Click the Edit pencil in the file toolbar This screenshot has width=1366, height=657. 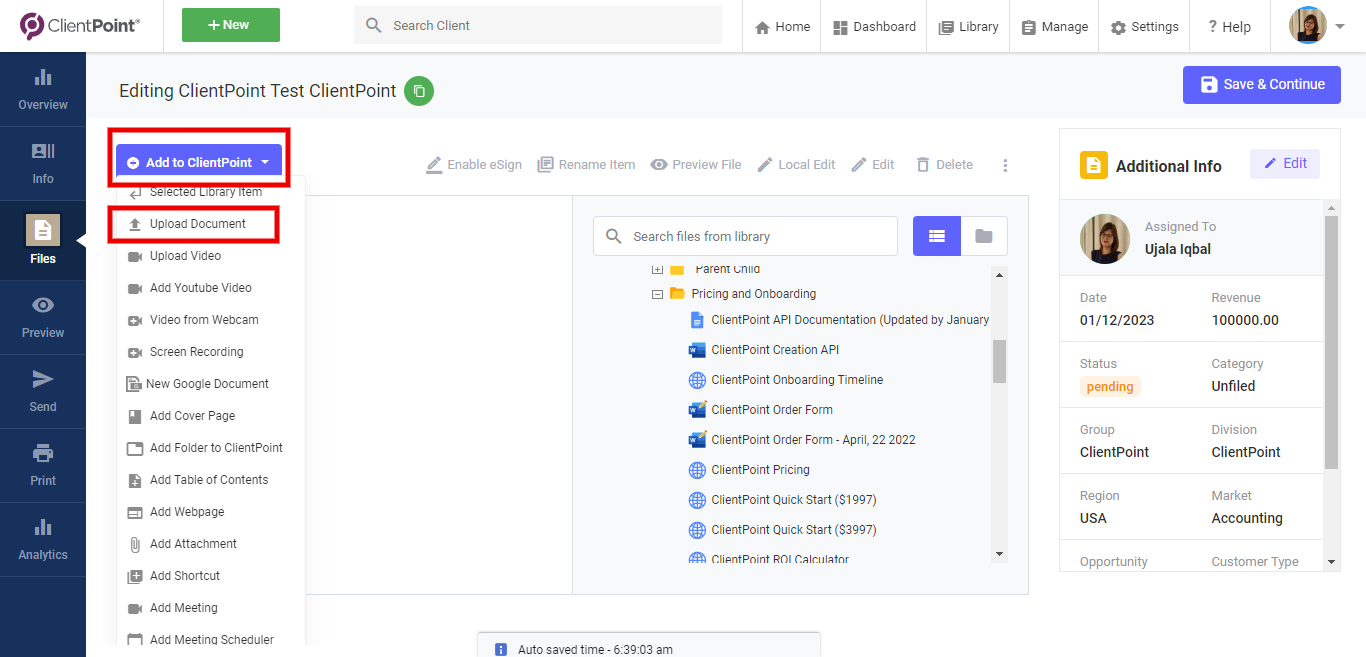(x=873, y=164)
